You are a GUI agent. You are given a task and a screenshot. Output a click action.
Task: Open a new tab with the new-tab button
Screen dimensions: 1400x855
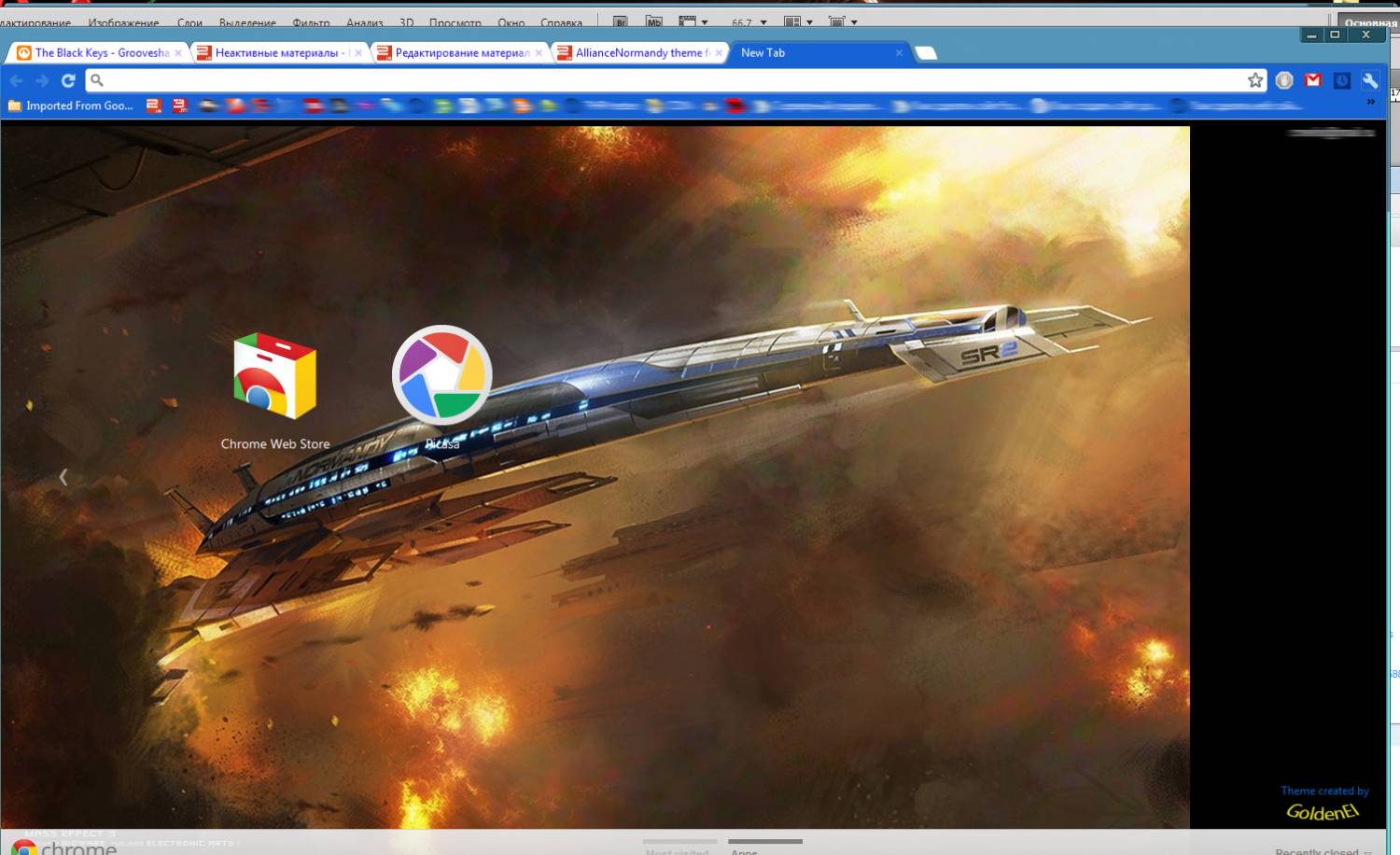click(x=925, y=53)
